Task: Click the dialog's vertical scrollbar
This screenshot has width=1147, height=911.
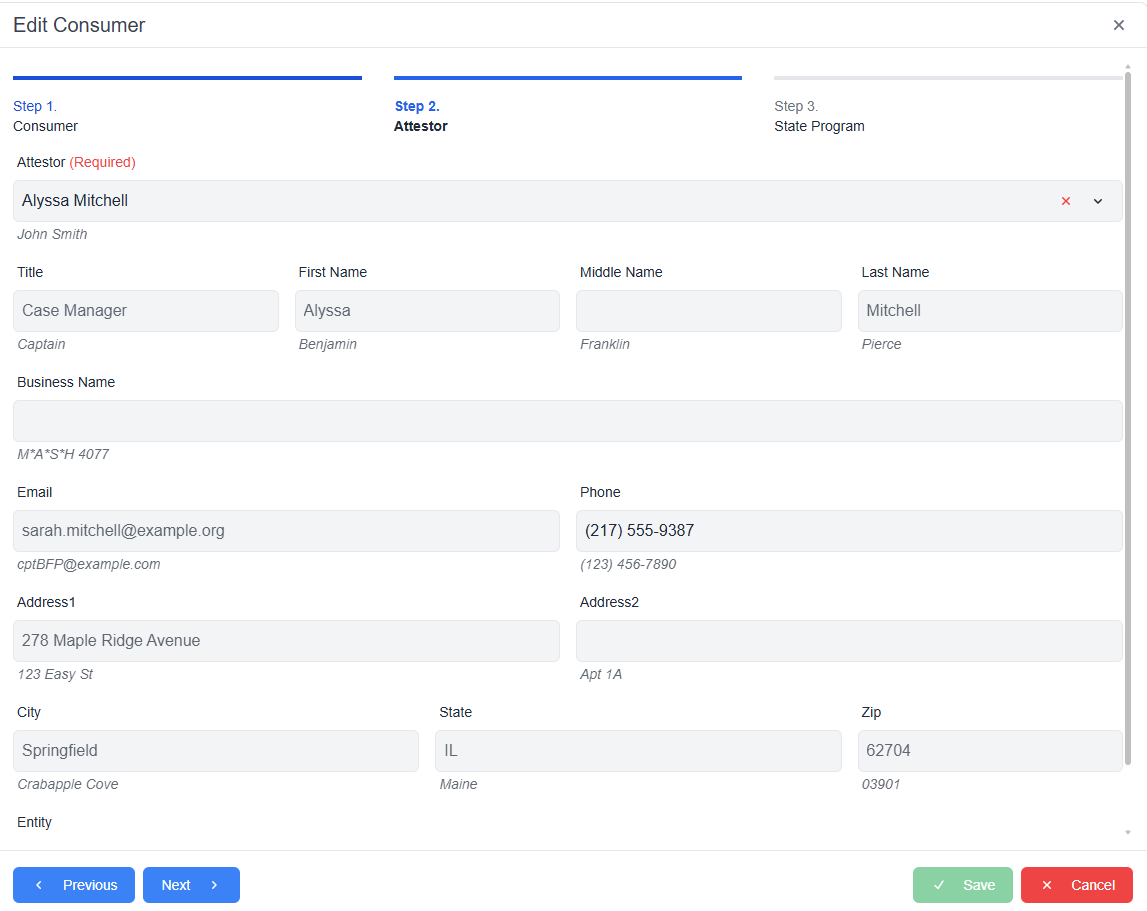Action: pos(1127,417)
